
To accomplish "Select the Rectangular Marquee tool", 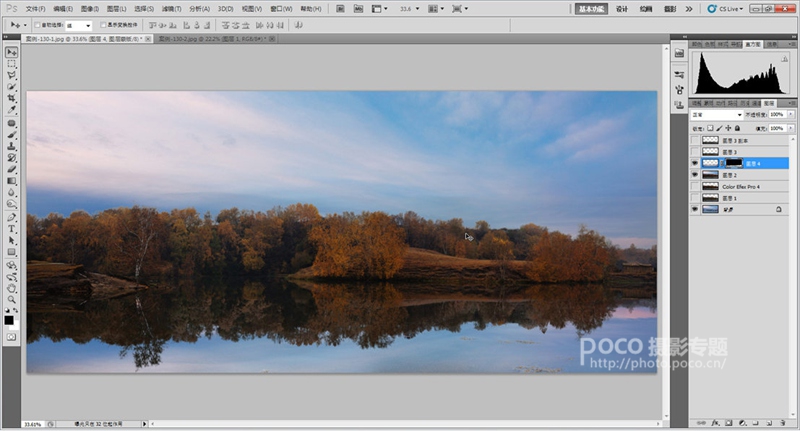I will click(x=11, y=64).
